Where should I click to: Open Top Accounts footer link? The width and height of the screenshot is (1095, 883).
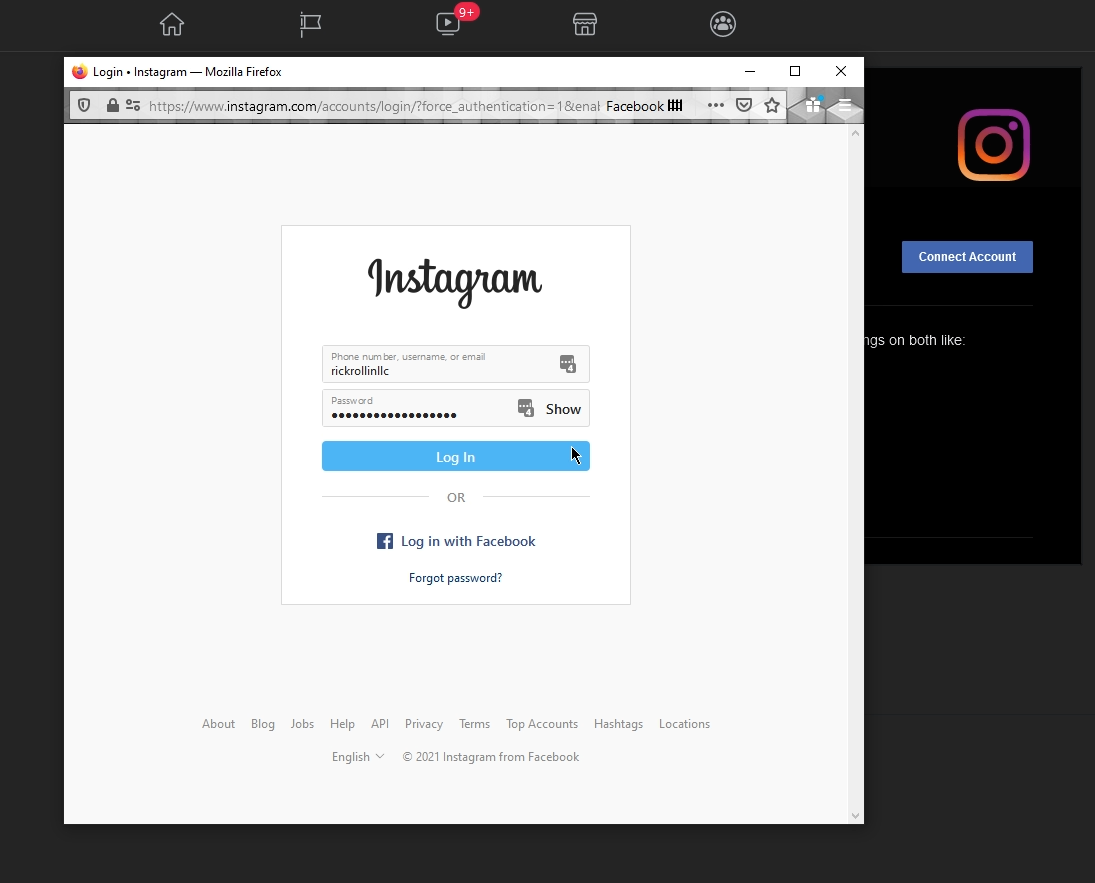[542, 724]
